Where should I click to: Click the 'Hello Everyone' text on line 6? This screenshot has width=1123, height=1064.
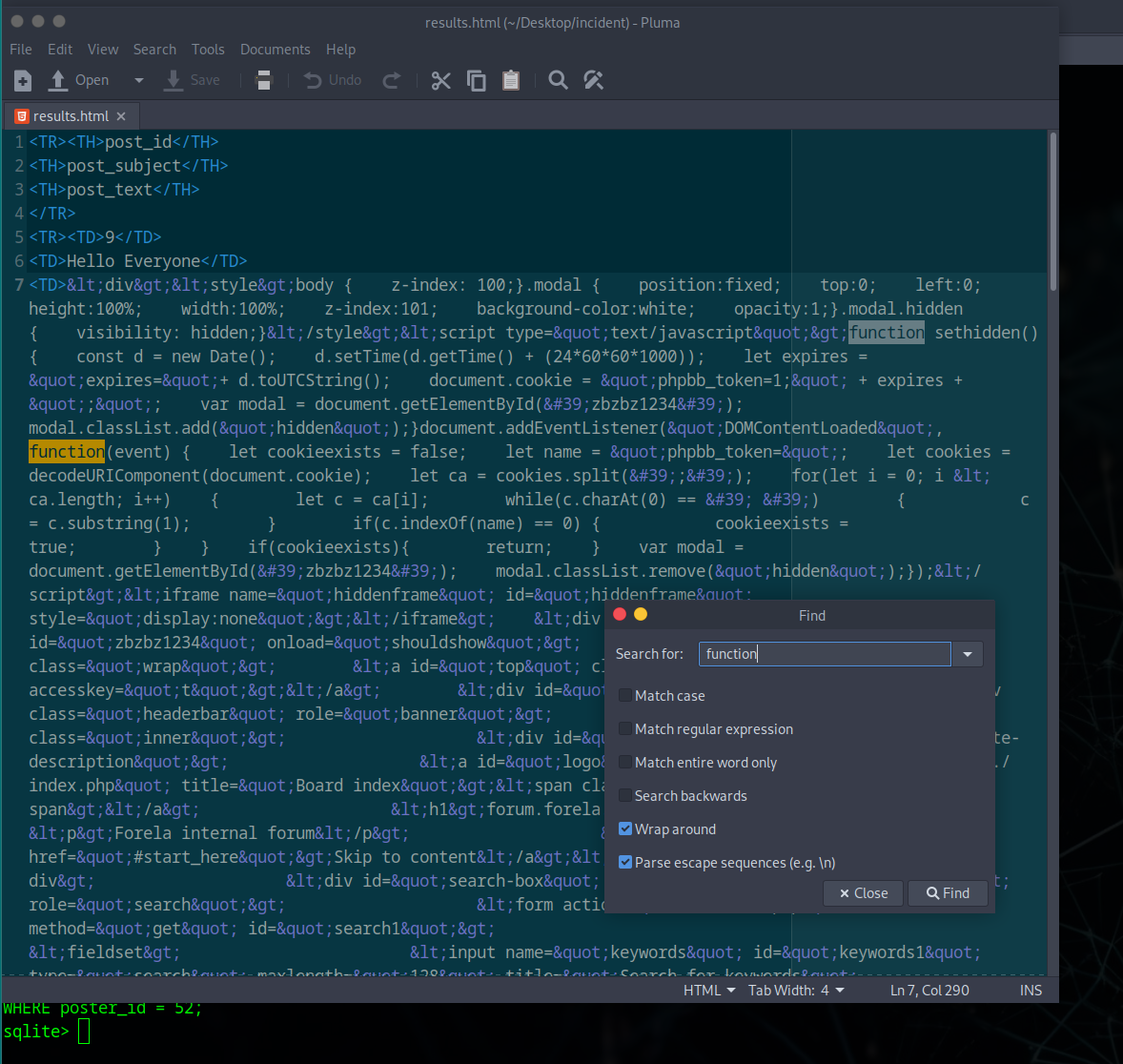pos(133,261)
